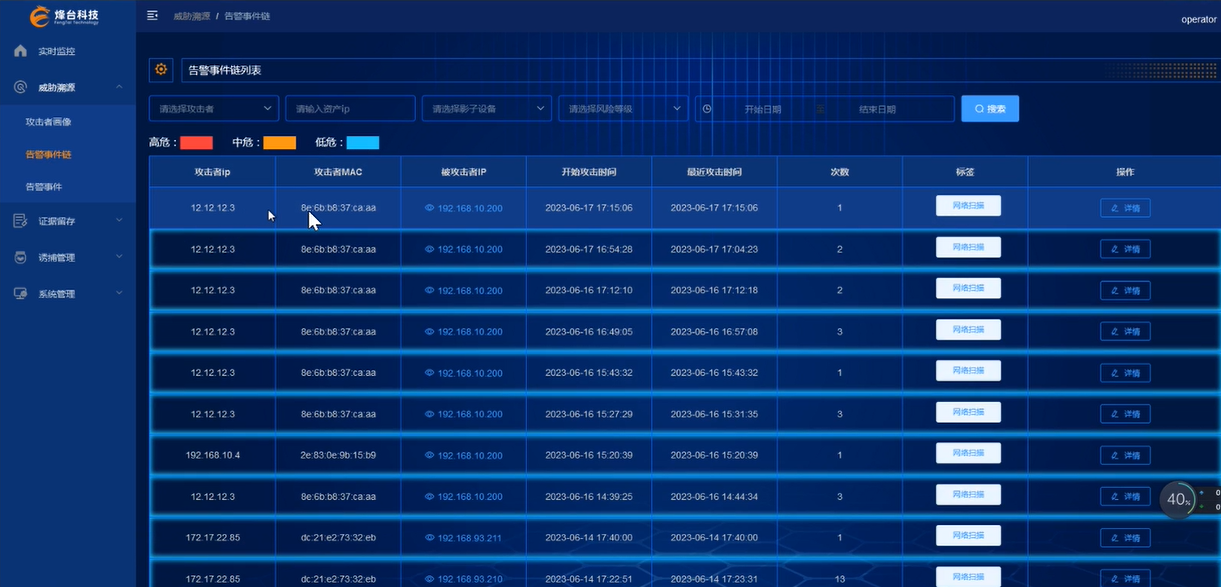Click the 开始日期 start date field

click(763, 109)
